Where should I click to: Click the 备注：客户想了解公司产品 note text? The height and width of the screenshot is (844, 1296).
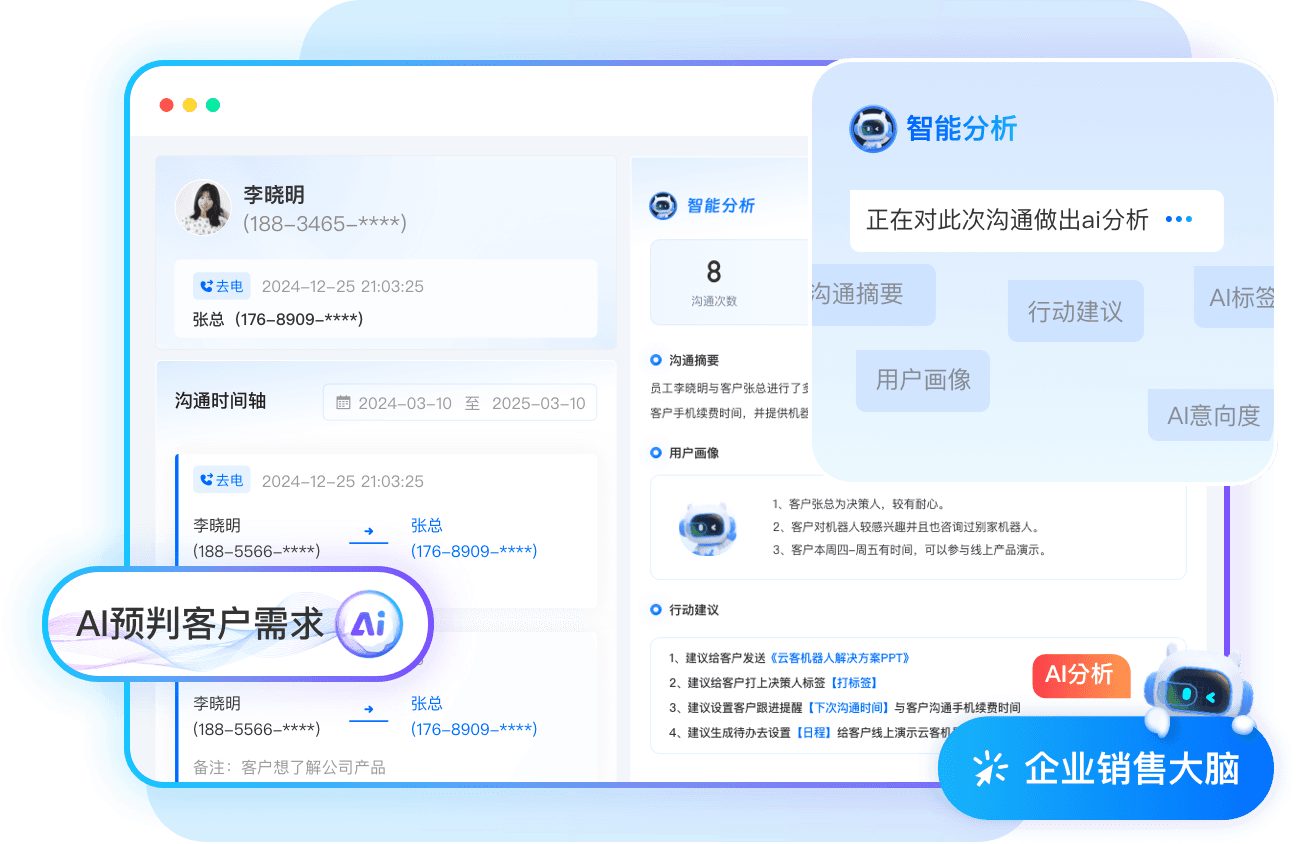(289, 767)
